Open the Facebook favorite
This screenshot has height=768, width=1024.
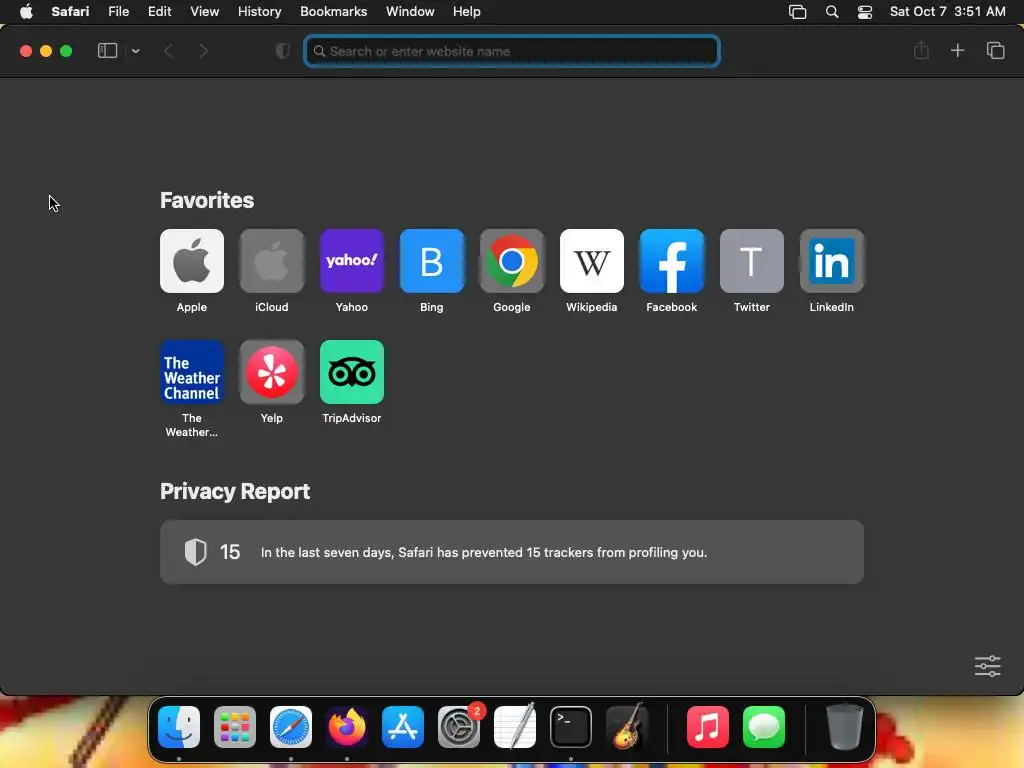[x=671, y=261]
